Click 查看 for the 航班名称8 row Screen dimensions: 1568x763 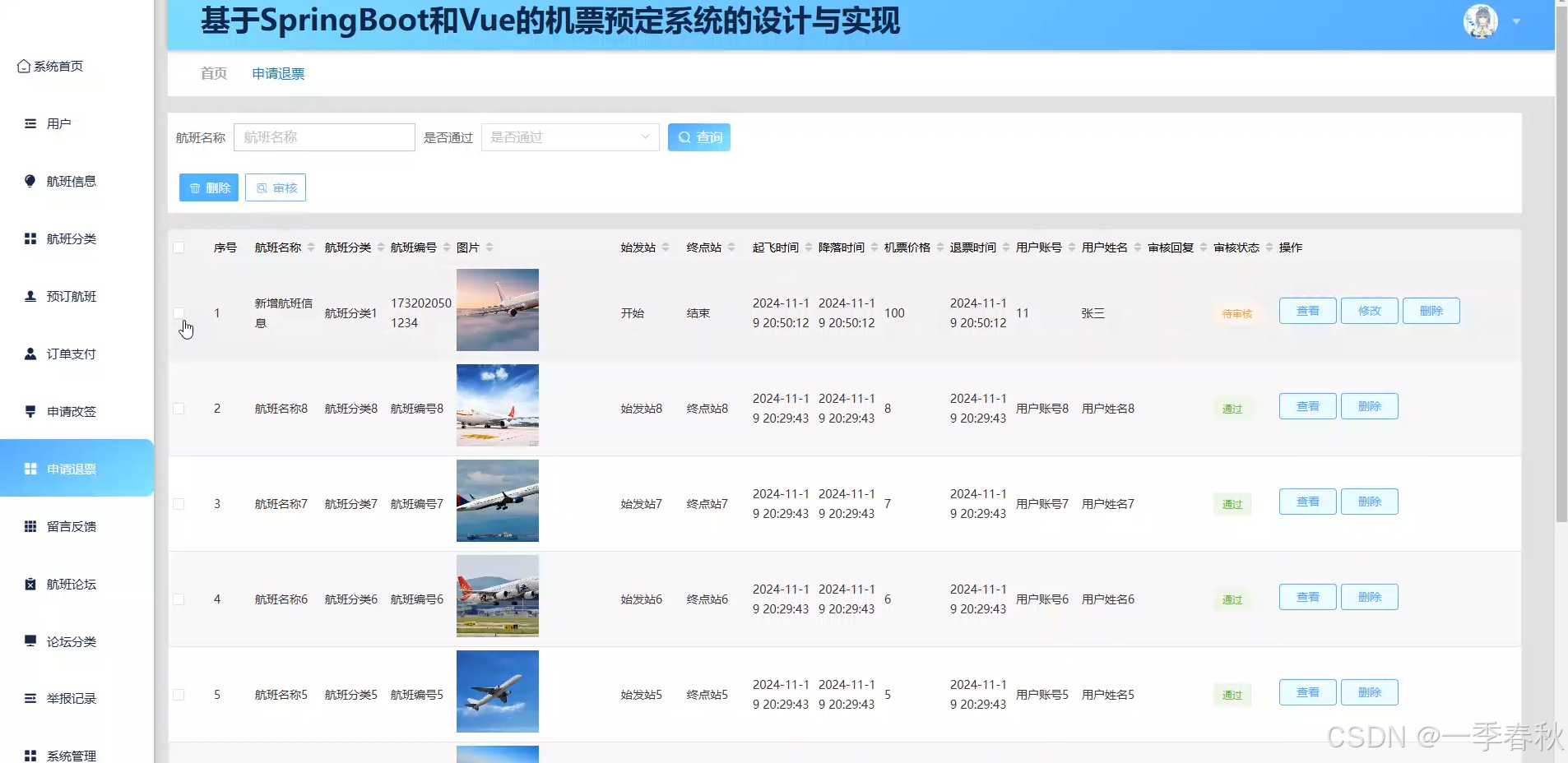1308,406
